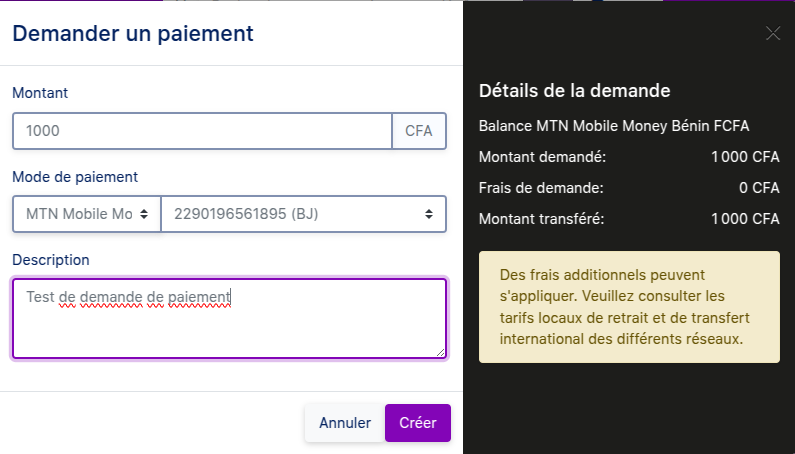Cancel with the Annuler button
Image resolution: width=795 pixels, height=454 pixels.
345,423
